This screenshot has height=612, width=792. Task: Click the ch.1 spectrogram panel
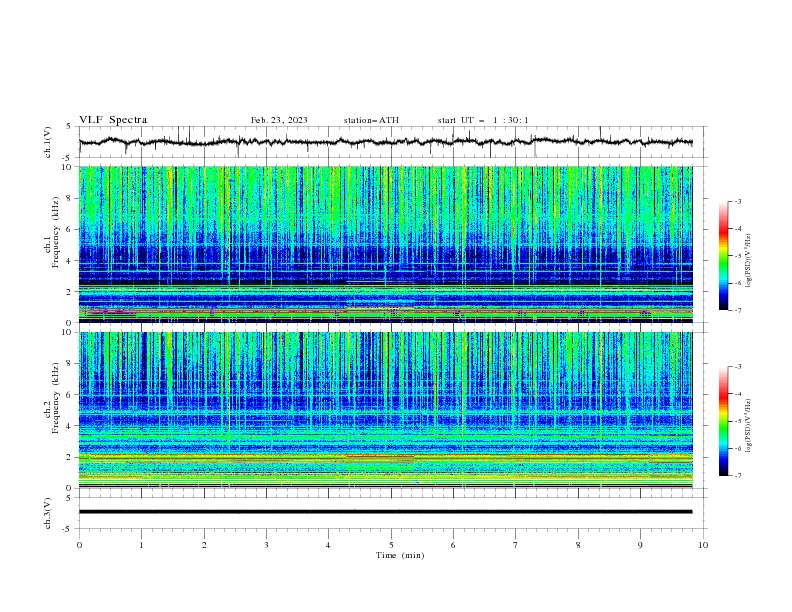tap(386, 244)
